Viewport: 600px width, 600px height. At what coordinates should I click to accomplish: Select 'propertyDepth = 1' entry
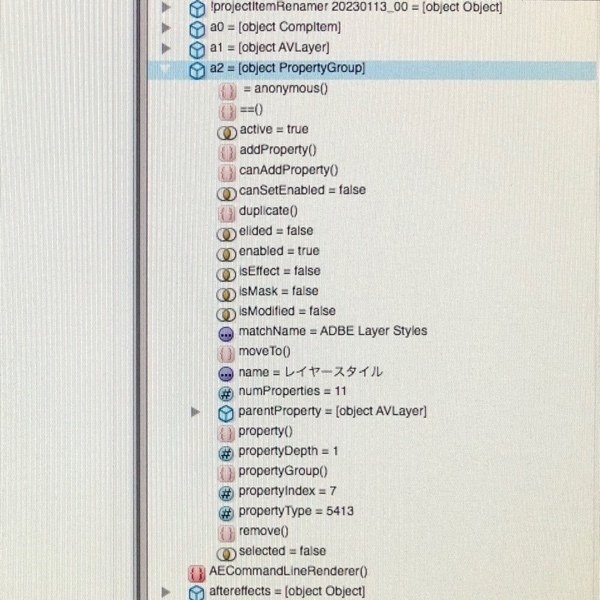288,451
